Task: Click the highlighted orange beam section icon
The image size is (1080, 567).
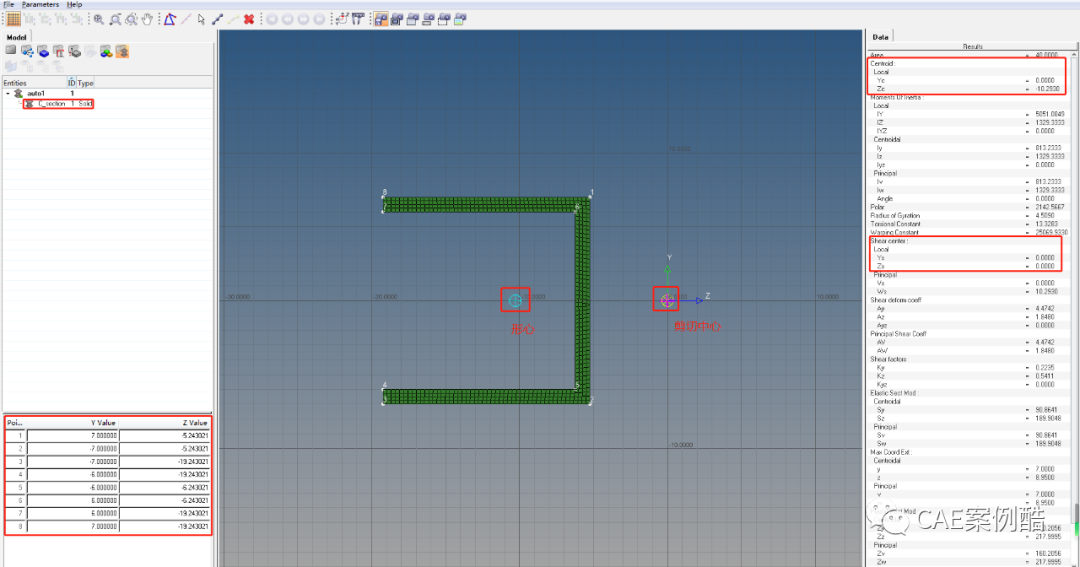Action: 122,51
